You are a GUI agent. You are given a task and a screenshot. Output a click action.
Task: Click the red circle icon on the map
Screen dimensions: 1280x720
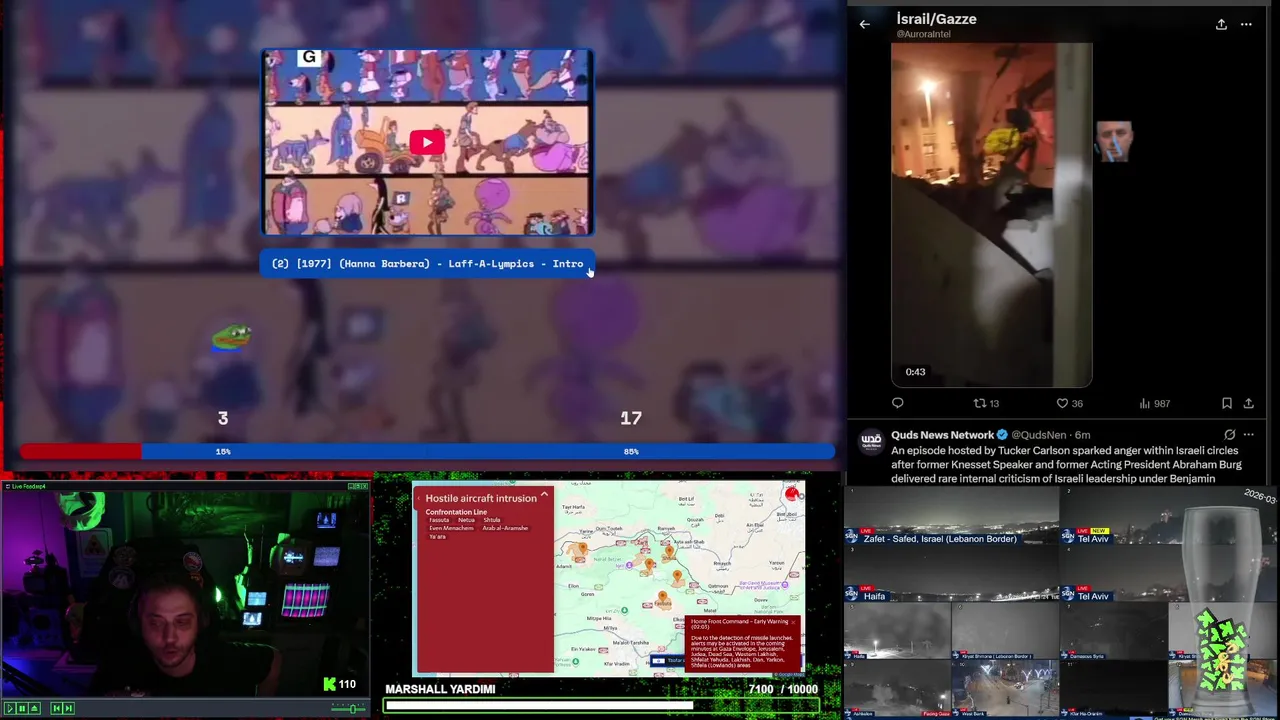coord(792,494)
